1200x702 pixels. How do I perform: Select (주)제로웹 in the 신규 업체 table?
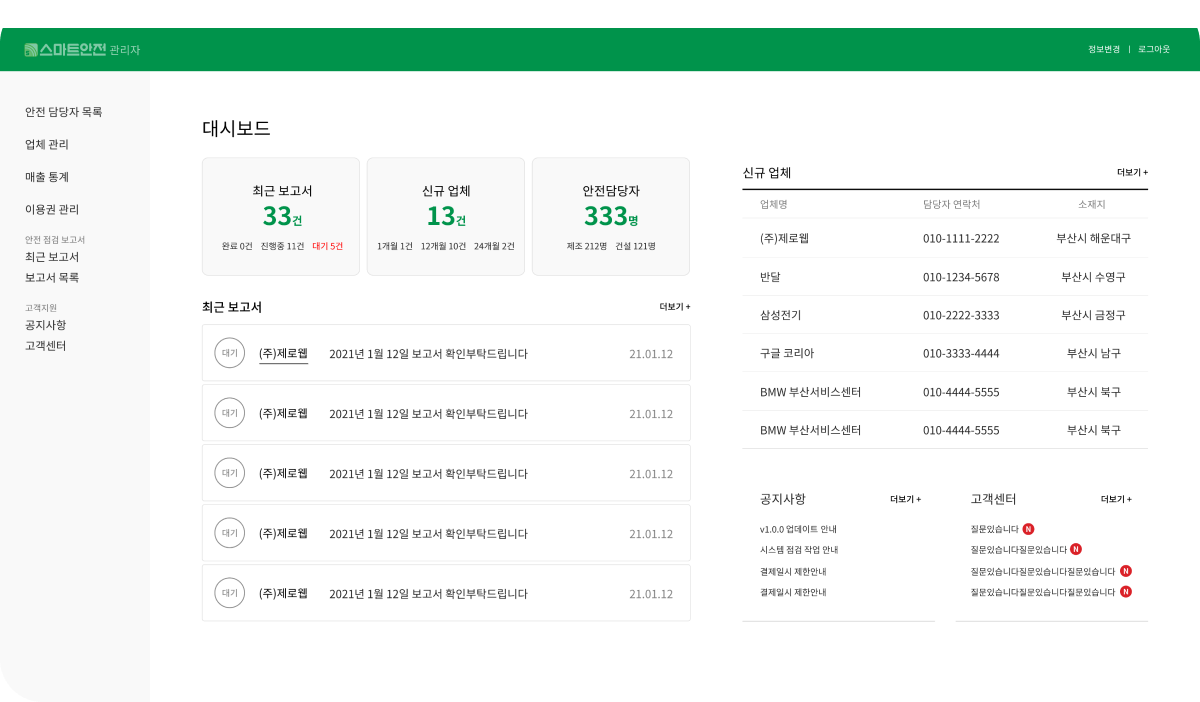pyautogui.click(x=784, y=238)
